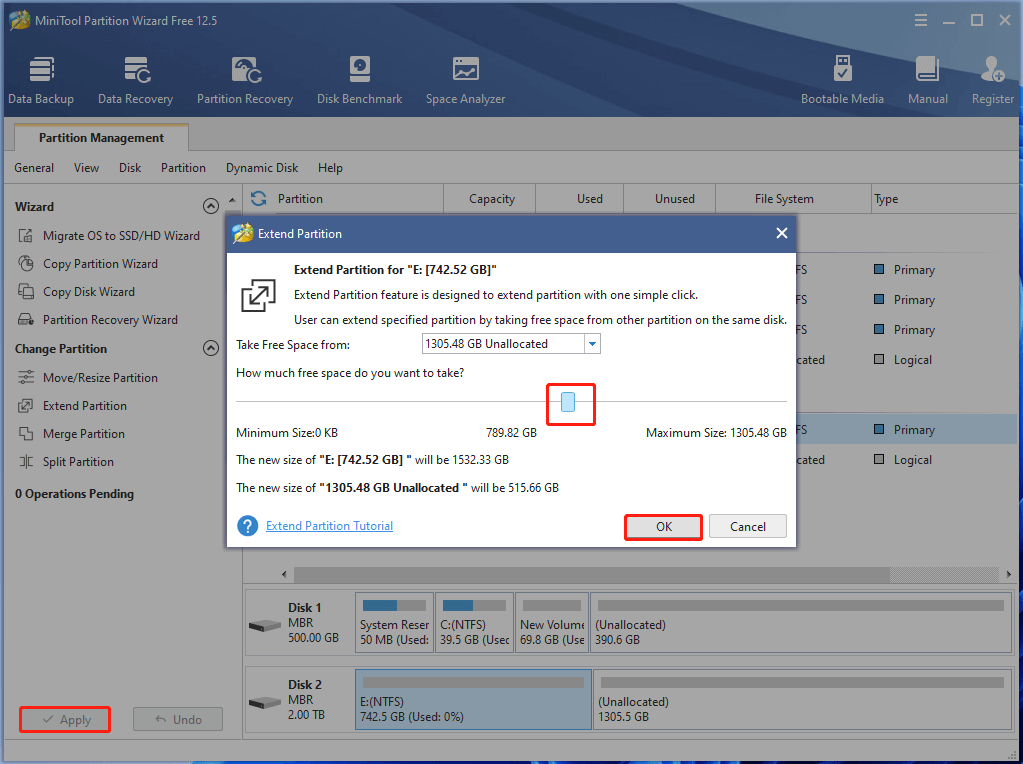This screenshot has height=764, width=1023.
Task: Click the free space slider handle
Action: (x=568, y=402)
